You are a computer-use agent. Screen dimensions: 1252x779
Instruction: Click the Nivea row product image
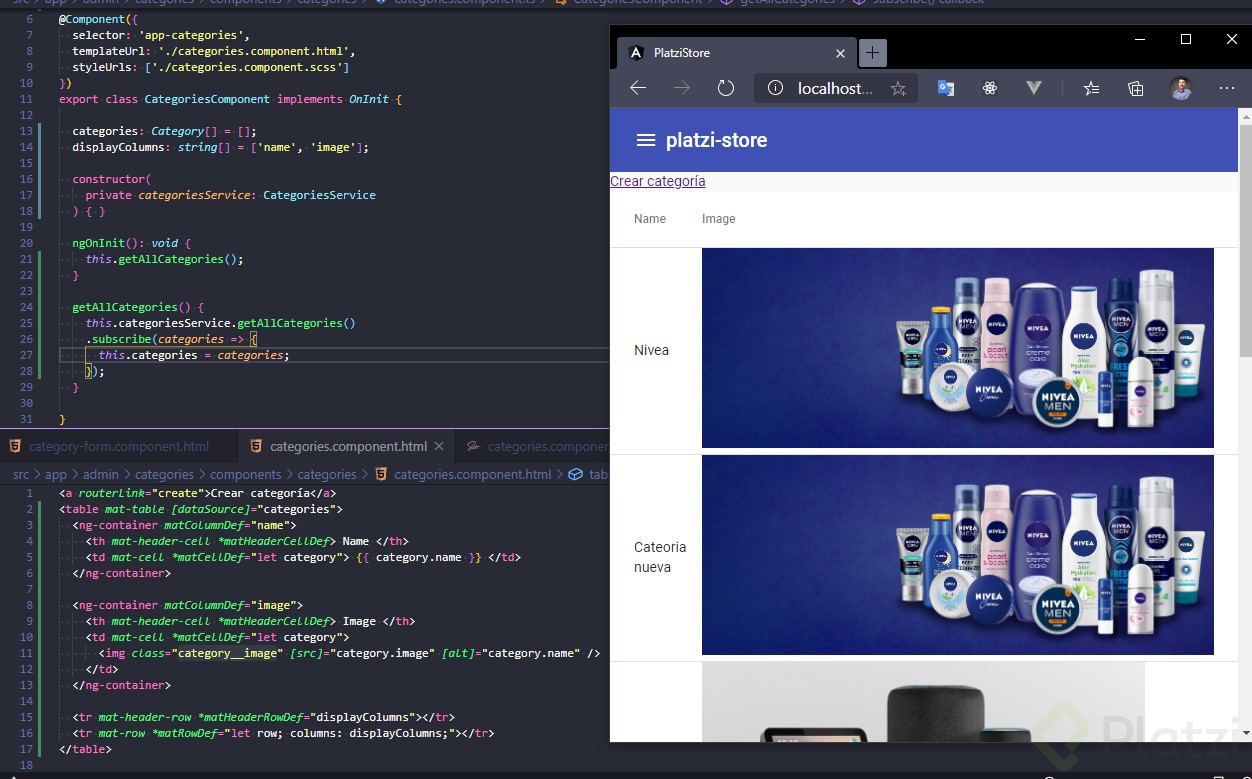[x=957, y=348]
